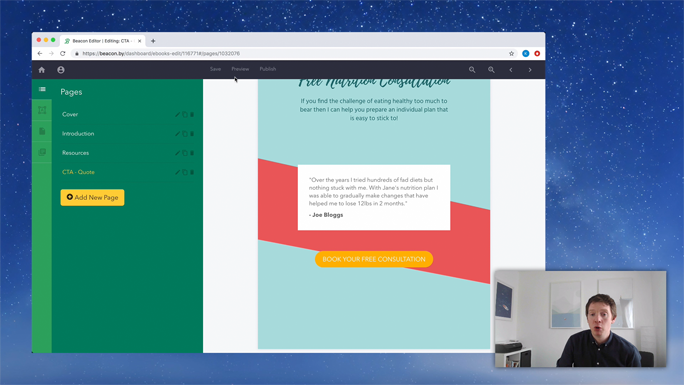Duplicate the Introduction page
Screen dimensions: 684x385
coord(185,134)
